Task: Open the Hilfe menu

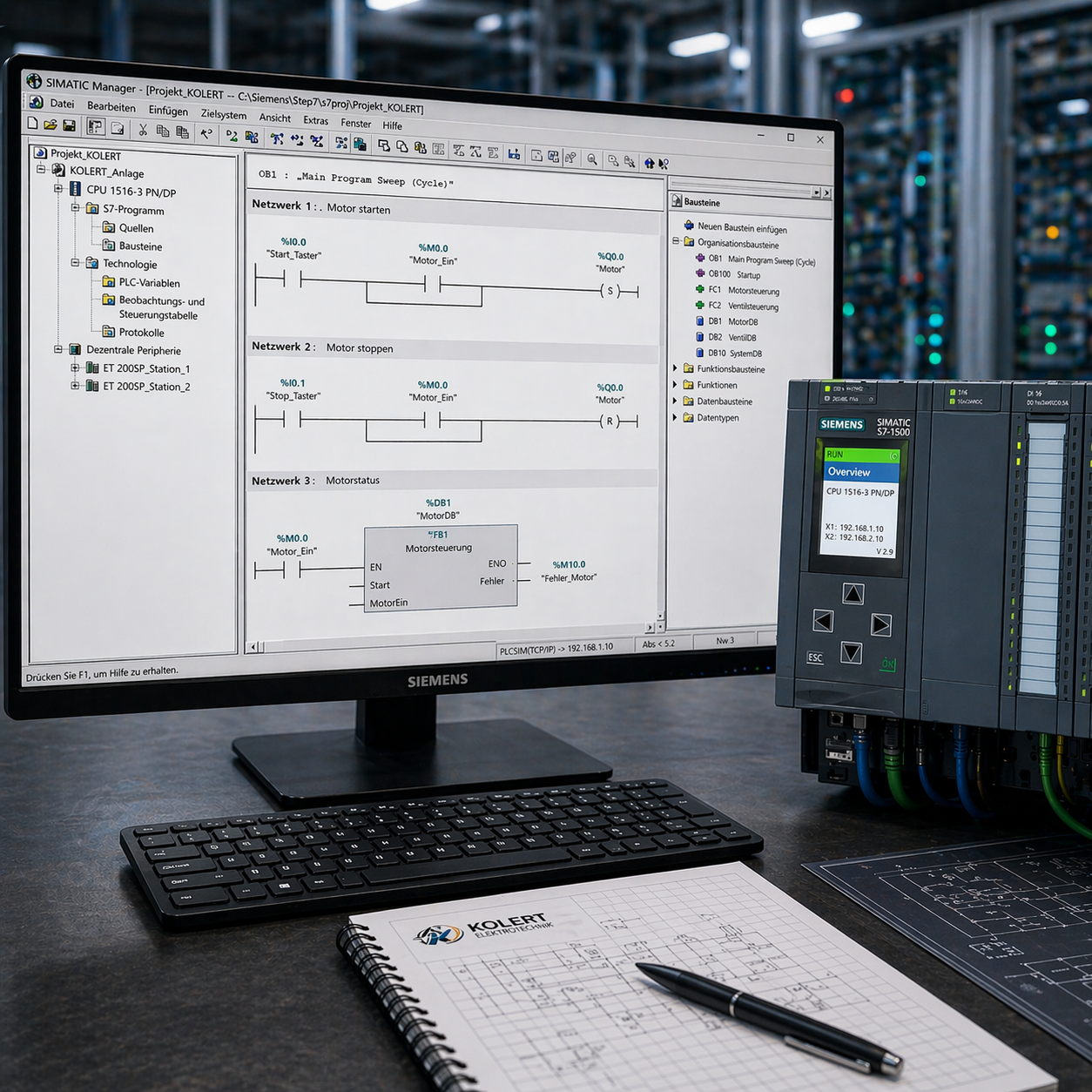Action: coord(393,125)
